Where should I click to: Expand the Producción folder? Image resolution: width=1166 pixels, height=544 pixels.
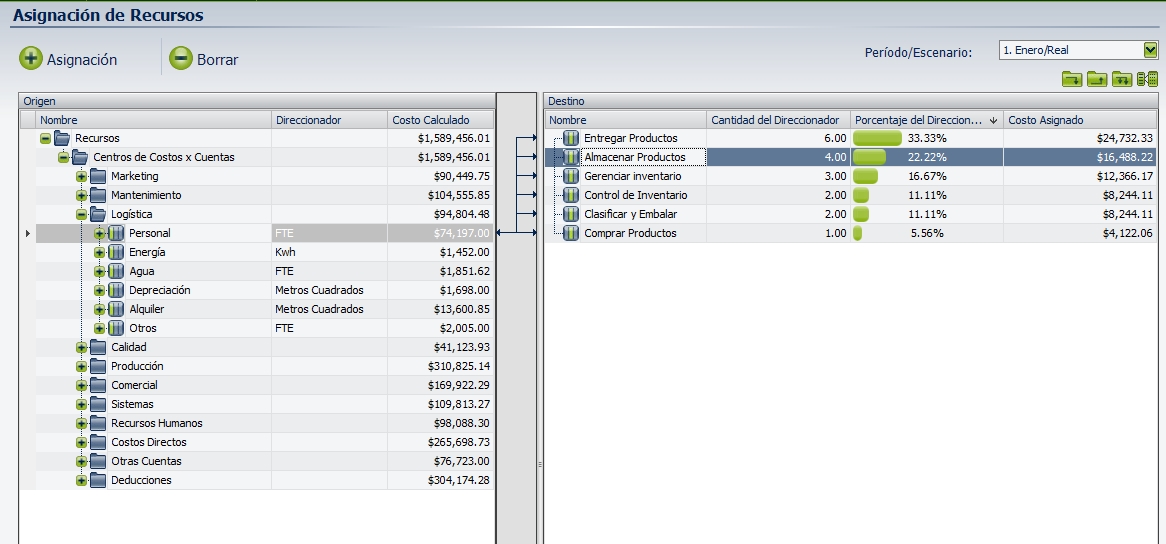pos(81,366)
